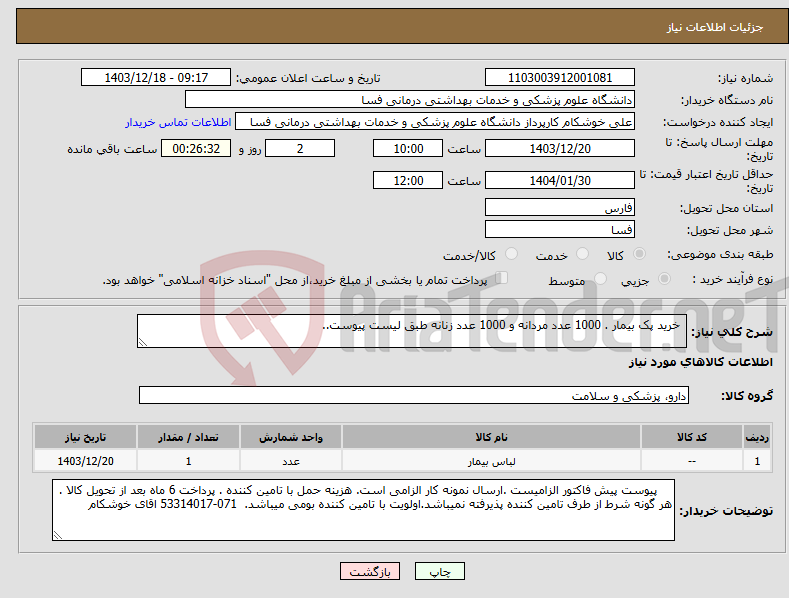Click the تعداد / مقدار column header

[x=188, y=437]
